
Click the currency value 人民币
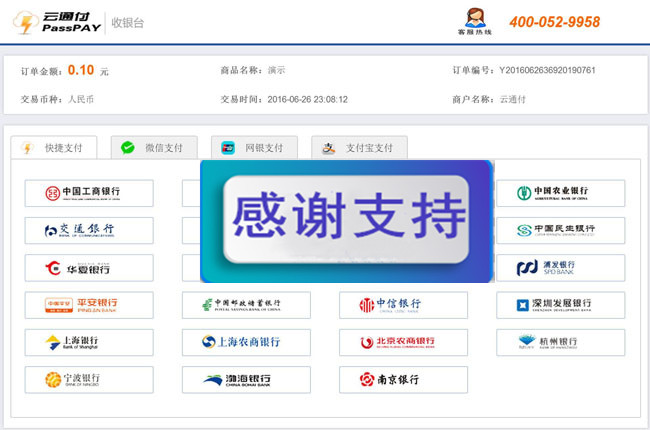tap(81, 100)
